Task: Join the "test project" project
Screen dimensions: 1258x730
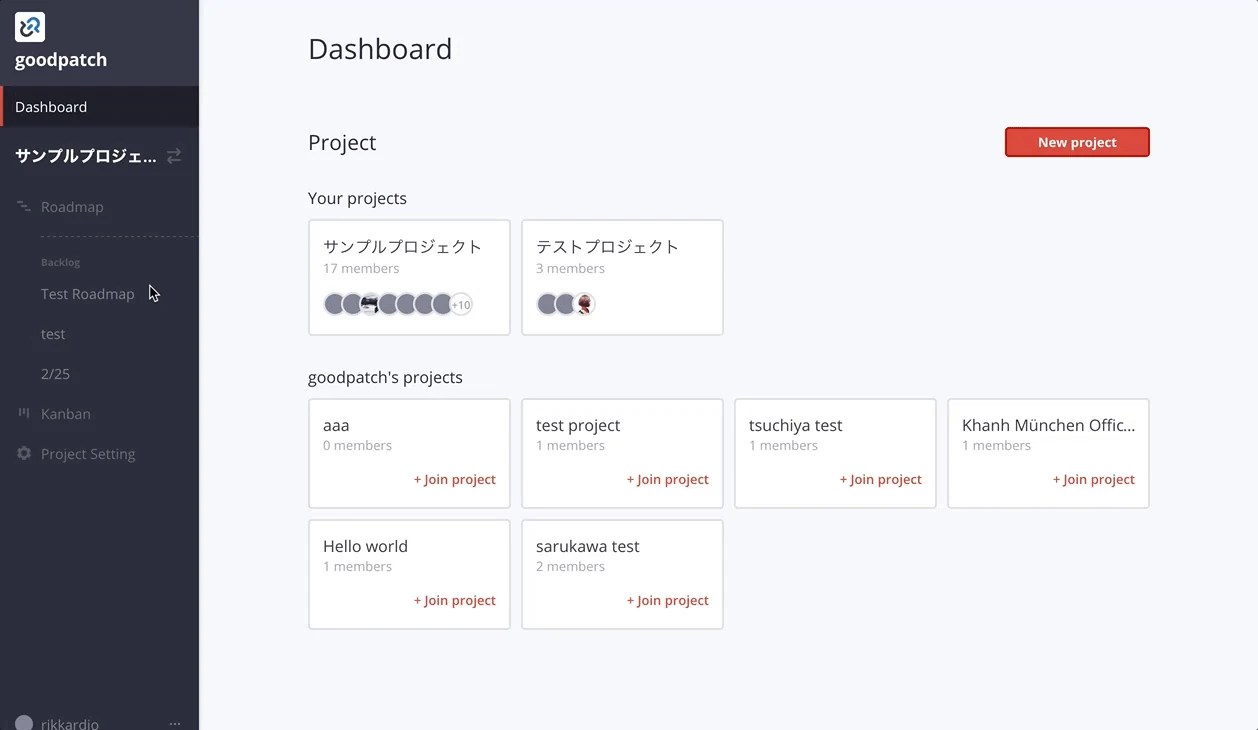Action: pos(668,479)
